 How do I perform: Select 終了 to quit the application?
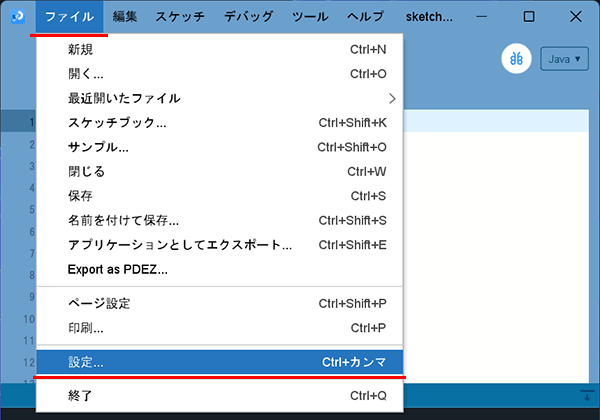(220, 396)
